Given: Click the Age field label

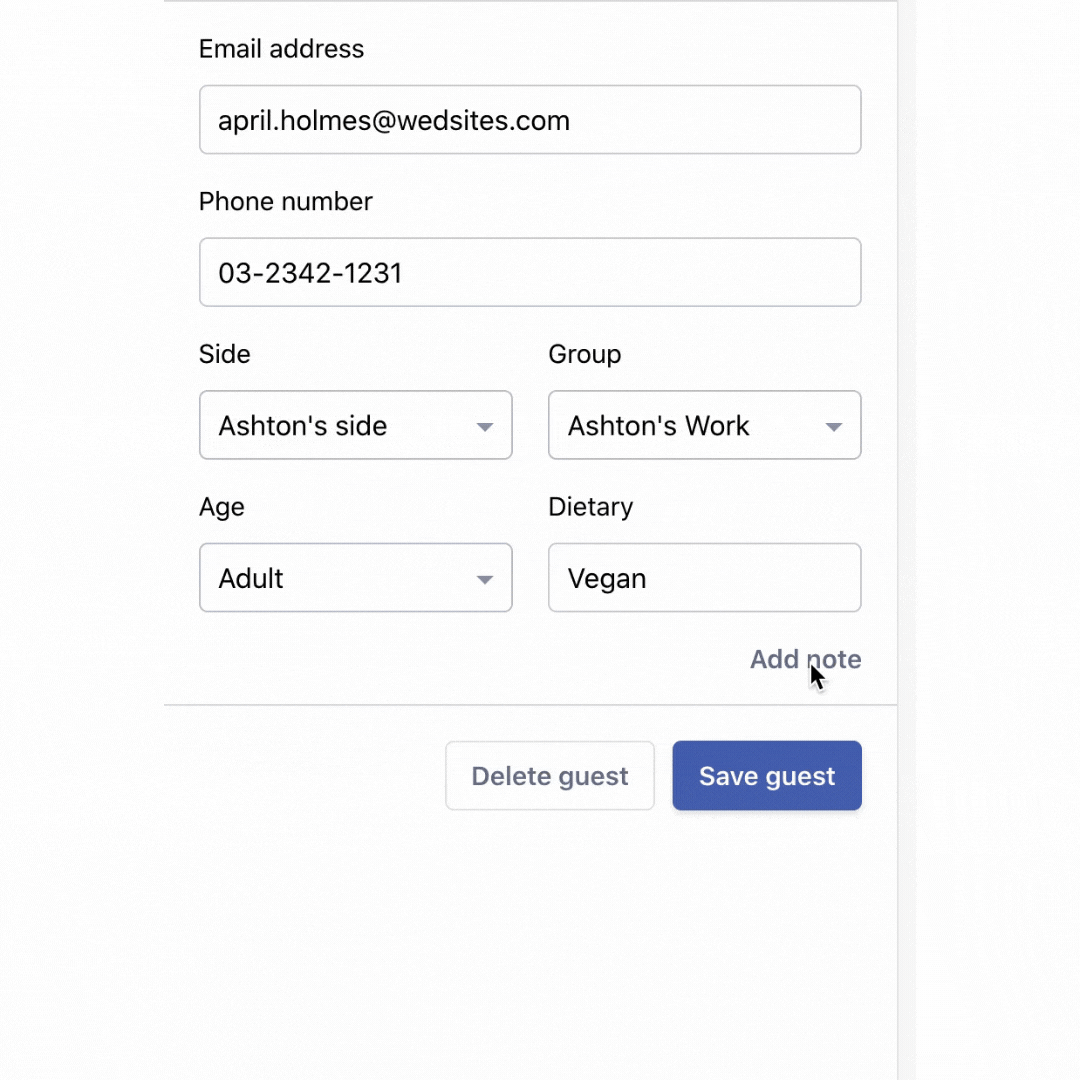Looking at the screenshot, I should pos(221,507).
